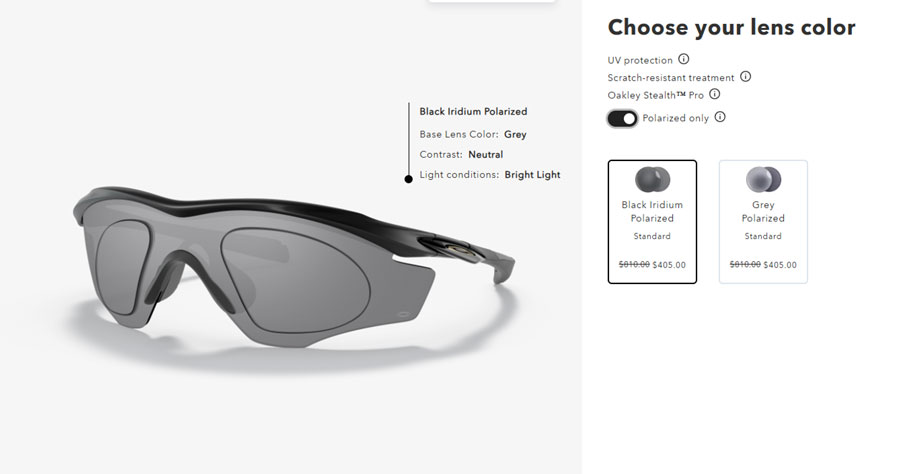Click the Black Iridium lens color swatch
The image size is (900, 474).
(x=652, y=180)
